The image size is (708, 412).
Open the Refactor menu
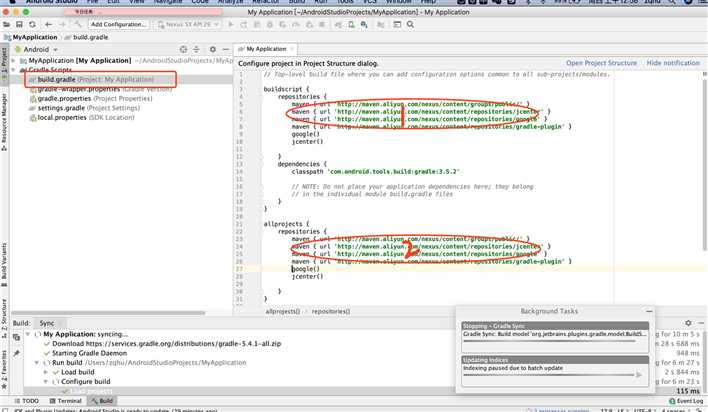click(266, 2)
